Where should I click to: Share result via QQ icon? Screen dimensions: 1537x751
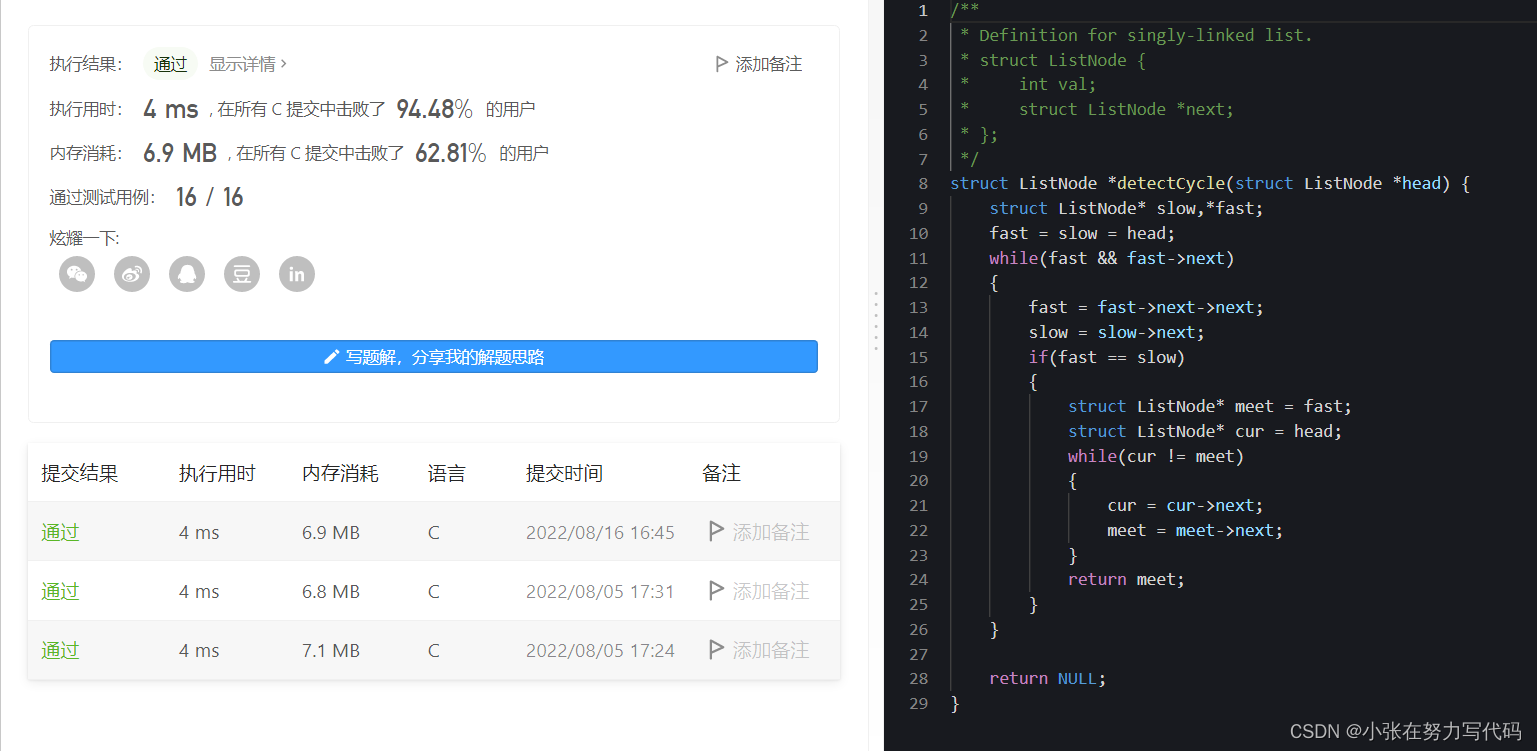(x=187, y=273)
